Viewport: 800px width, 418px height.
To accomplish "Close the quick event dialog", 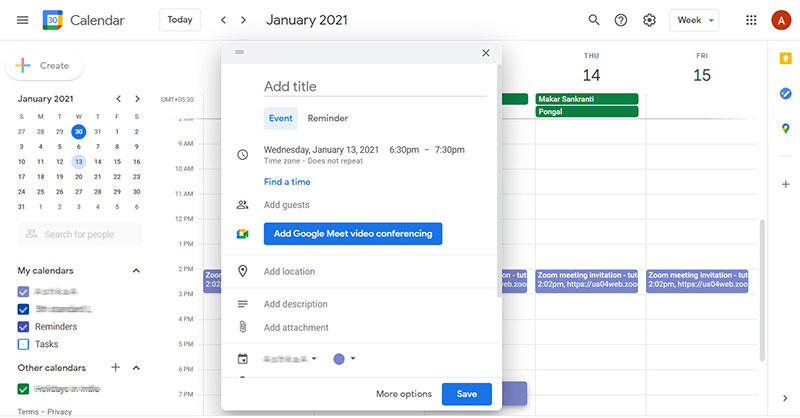I will tap(486, 53).
